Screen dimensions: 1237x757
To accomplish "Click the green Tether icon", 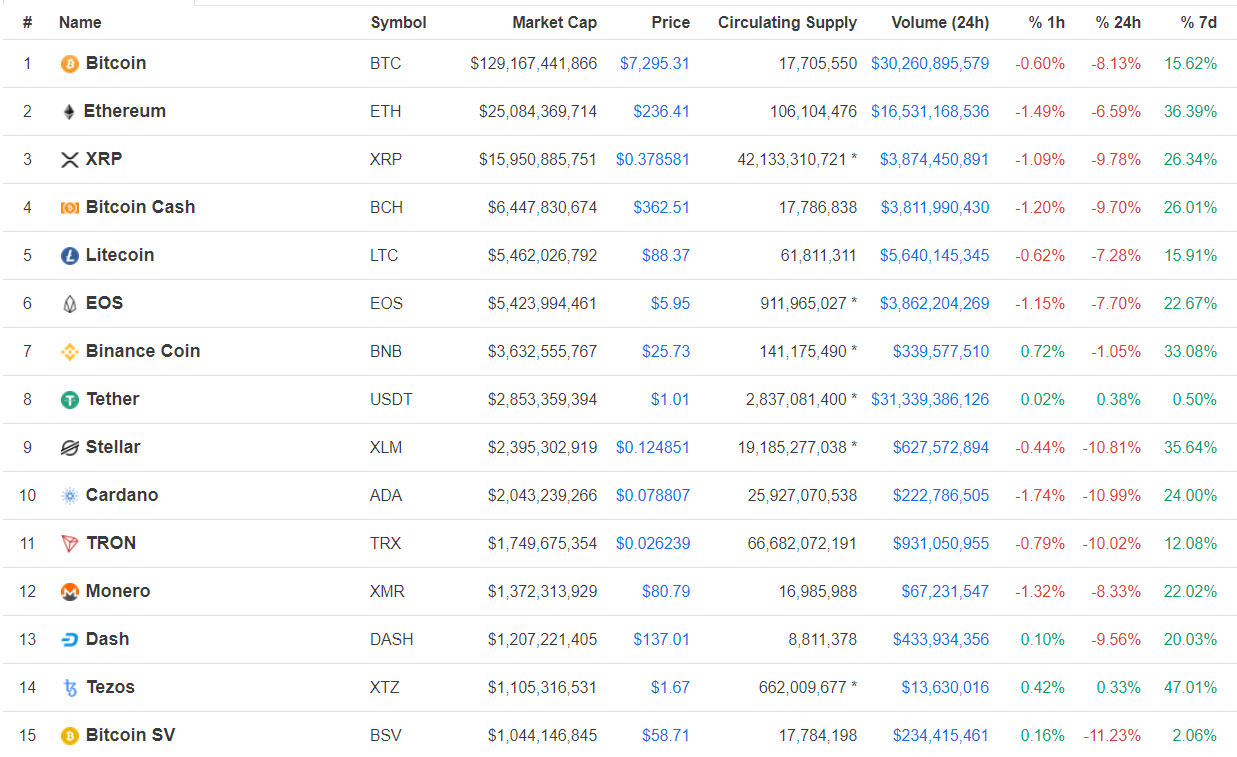I will [x=70, y=400].
